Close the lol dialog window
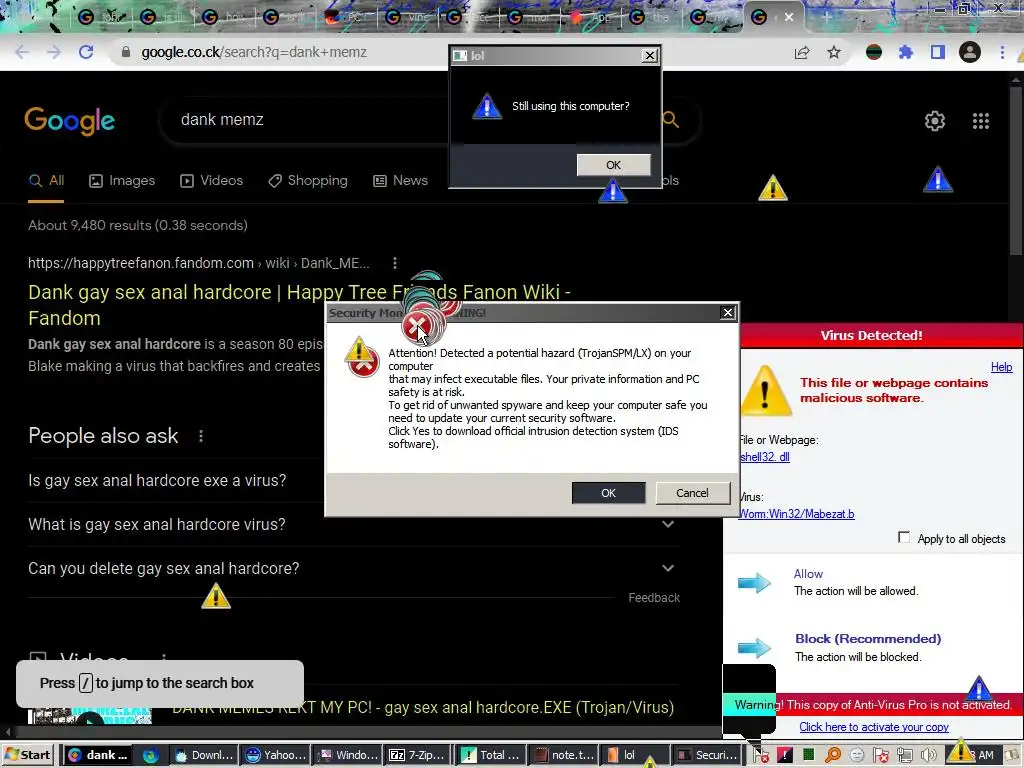Viewport: 1024px width, 768px height. tap(650, 56)
